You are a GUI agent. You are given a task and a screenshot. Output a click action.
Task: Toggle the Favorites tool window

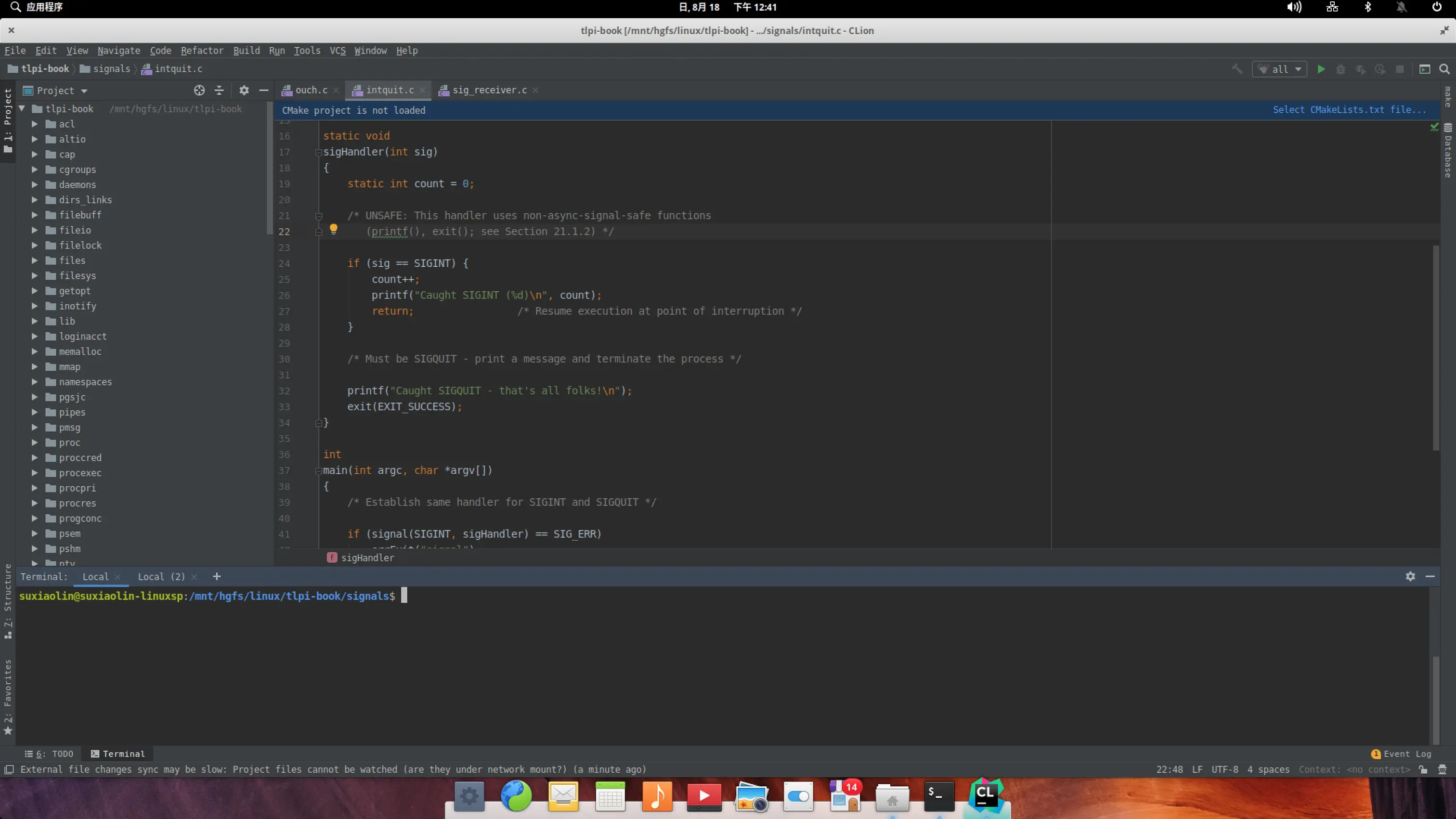coord(8,695)
